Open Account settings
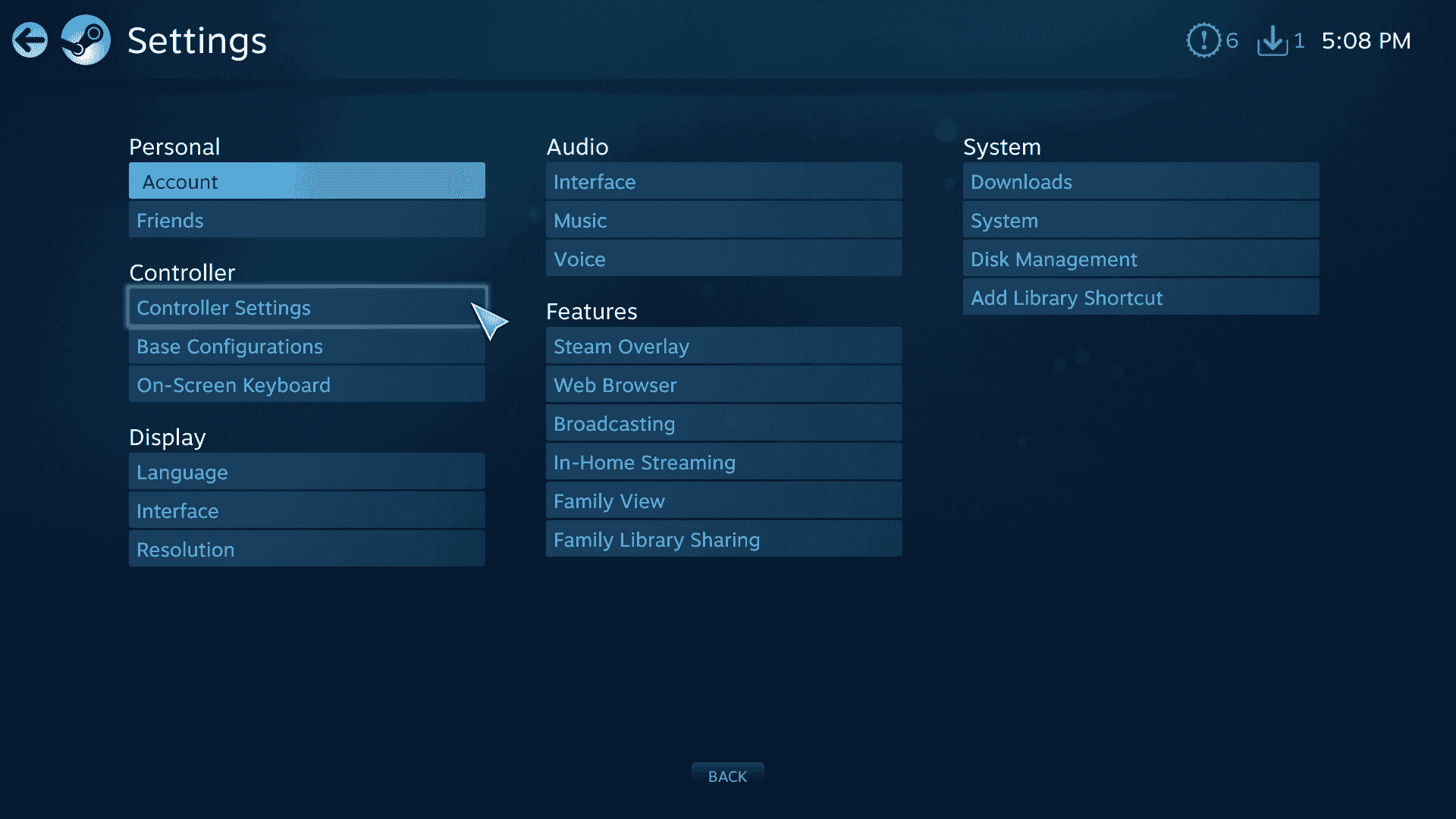1456x819 pixels. 307,181
